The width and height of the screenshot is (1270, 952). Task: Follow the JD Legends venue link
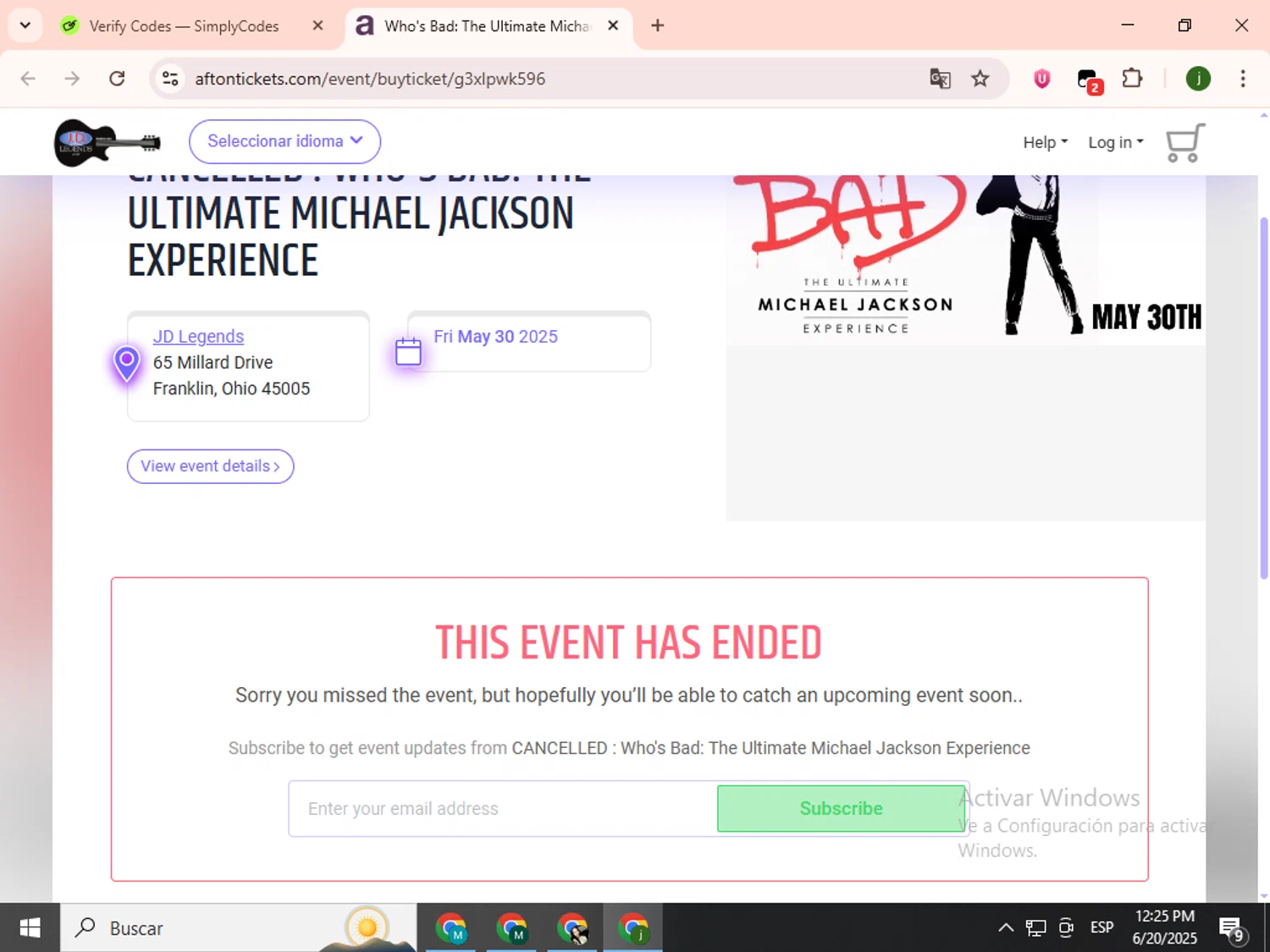[x=198, y=336]
